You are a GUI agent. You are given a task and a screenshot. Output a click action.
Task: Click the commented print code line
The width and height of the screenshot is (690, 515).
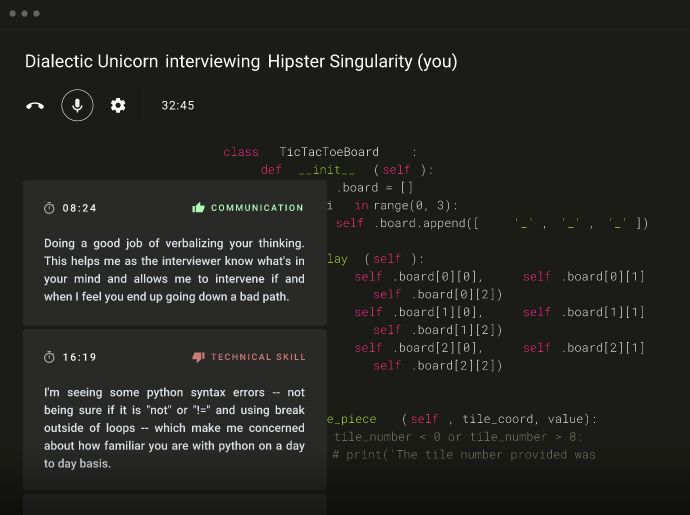pos(464,455)
